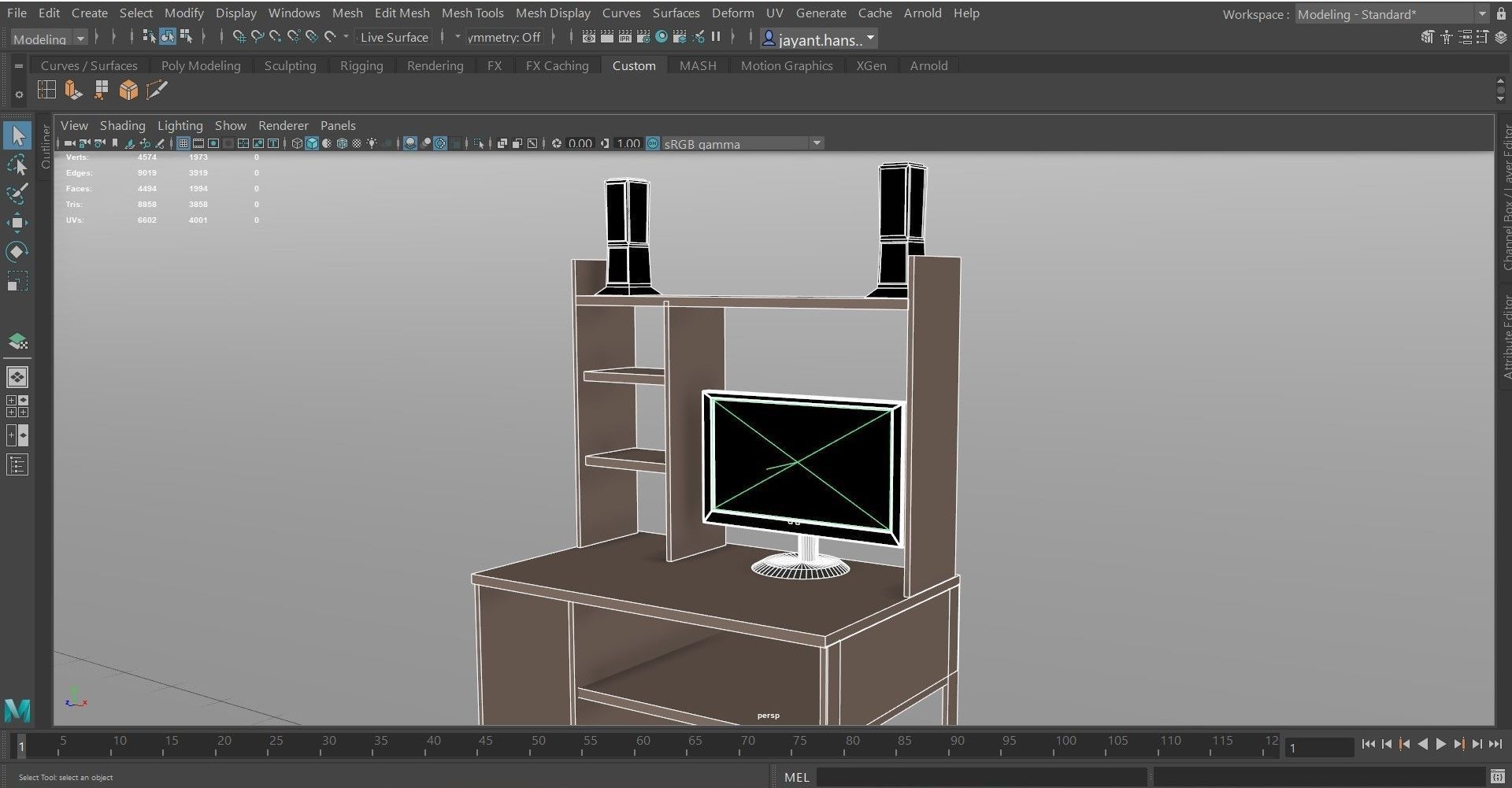Viewport: 1512px width, 788px height.
Task: Expand the Outliner side panel tab
Action: 46,146
